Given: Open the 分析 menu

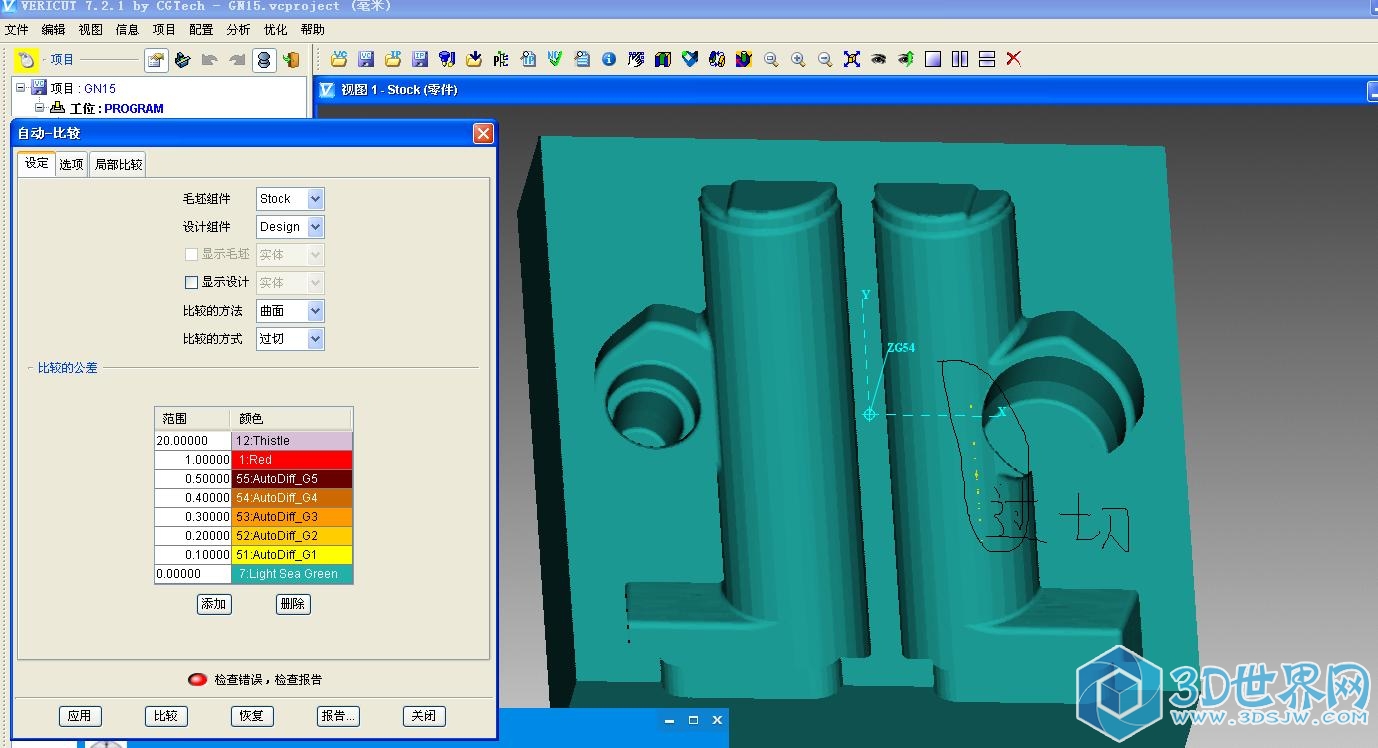Looking at the screenshot, I should (239, 30).
